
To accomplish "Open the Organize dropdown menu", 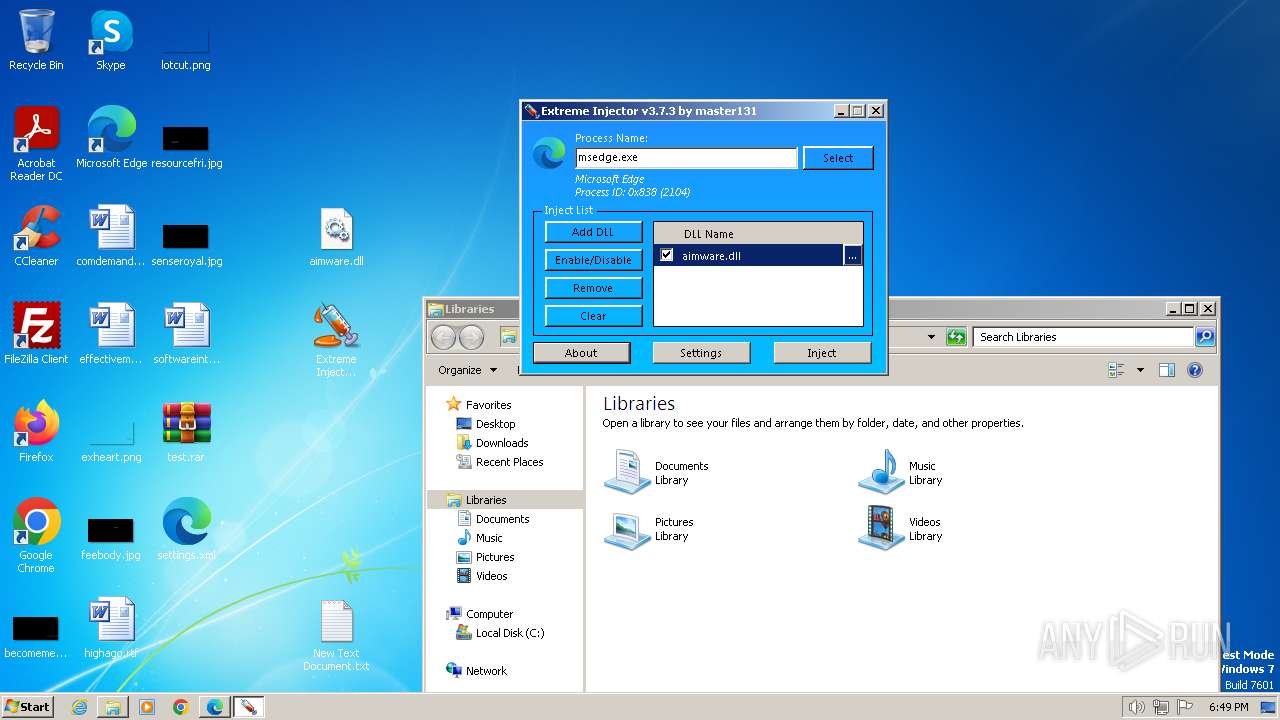I will tap(467, 370).
